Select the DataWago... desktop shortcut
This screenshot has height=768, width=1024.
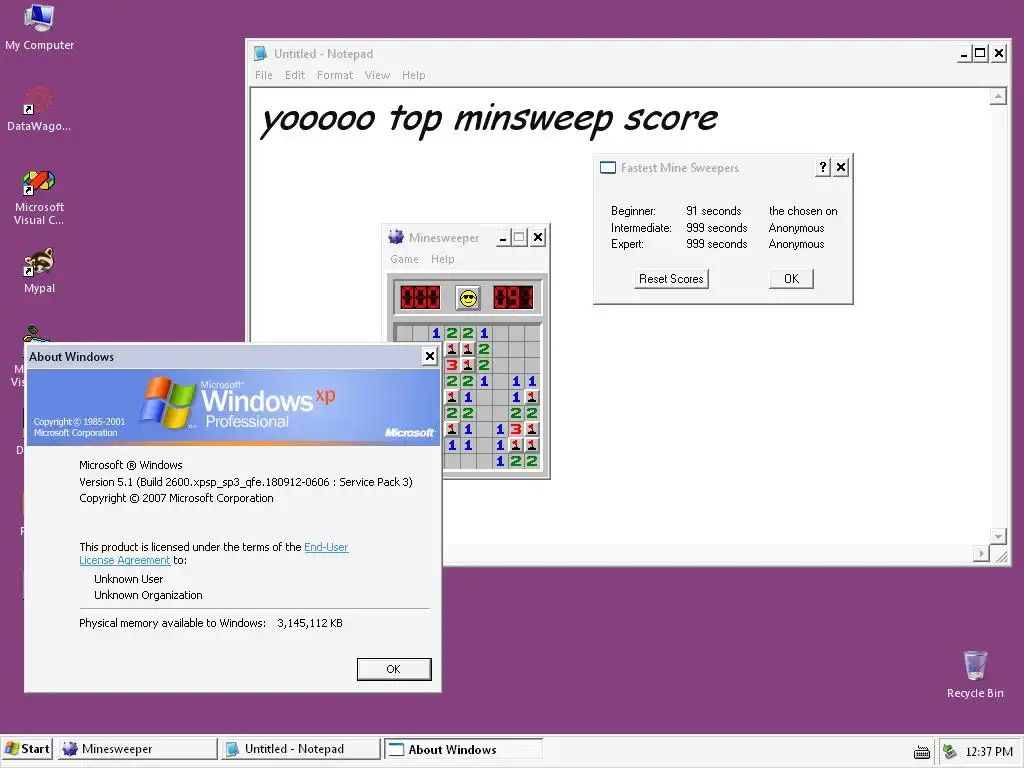pos(39,109)
